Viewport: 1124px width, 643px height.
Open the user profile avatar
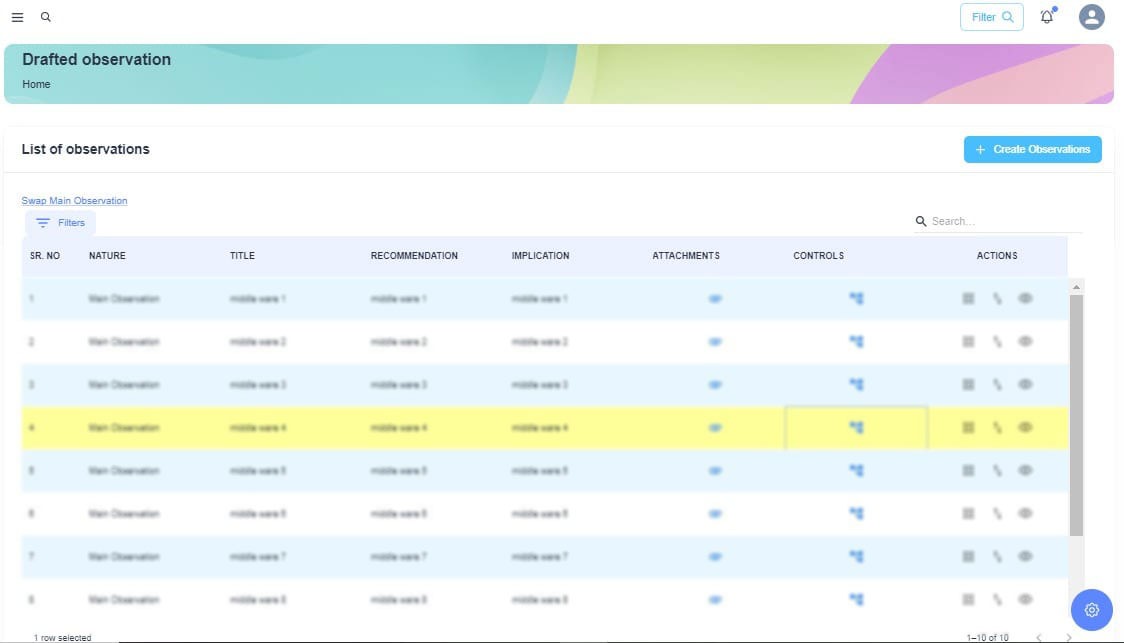coord(1091,17)
